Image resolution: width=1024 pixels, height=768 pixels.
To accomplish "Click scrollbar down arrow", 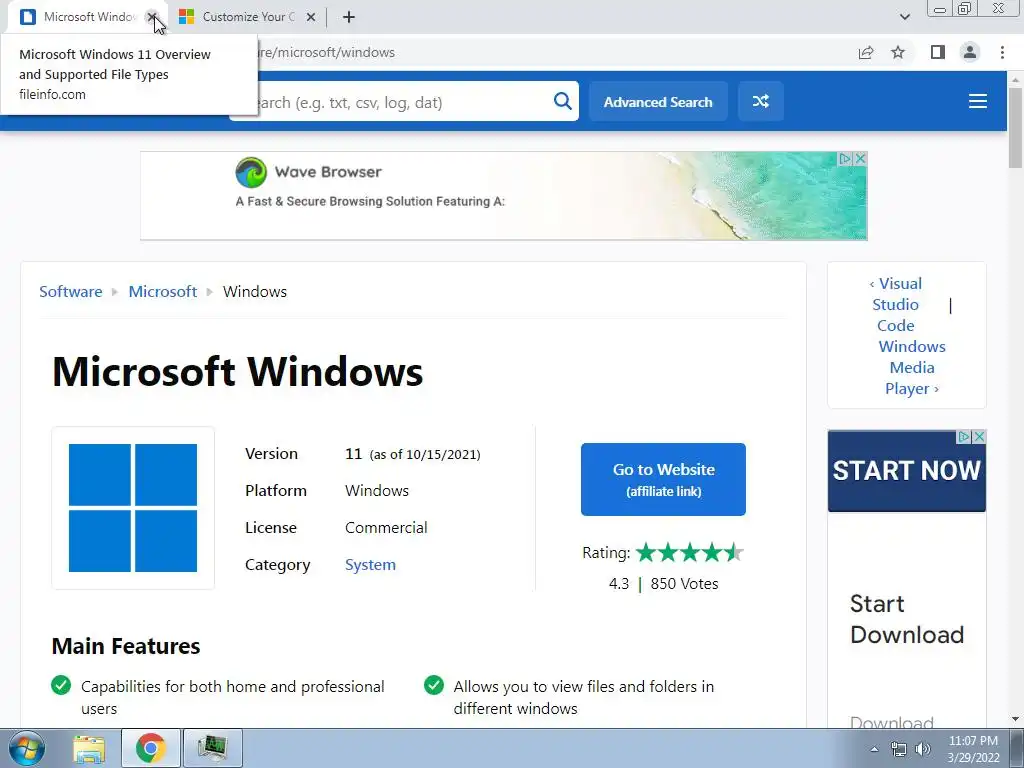I will point(1015,719).
